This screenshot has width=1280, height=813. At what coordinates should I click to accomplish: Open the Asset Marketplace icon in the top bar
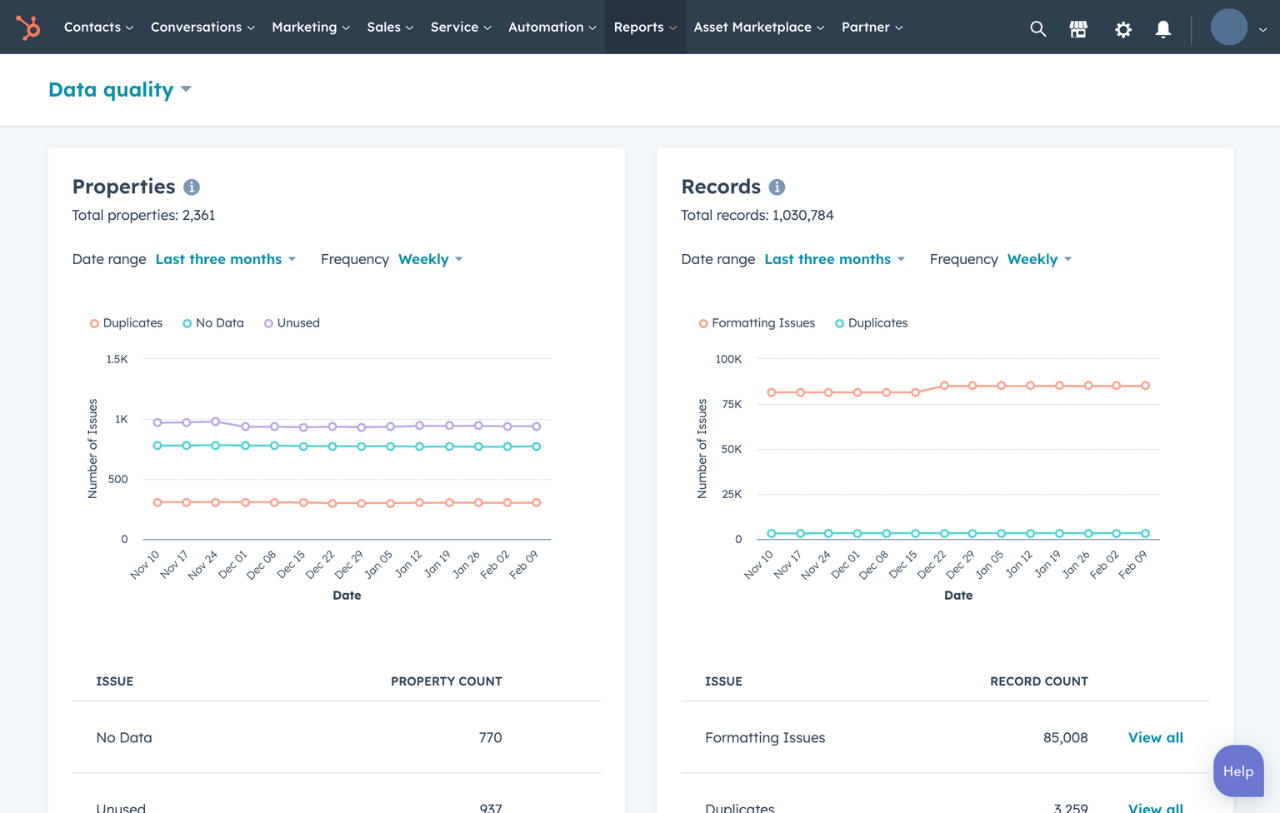tap(1078, 28)
